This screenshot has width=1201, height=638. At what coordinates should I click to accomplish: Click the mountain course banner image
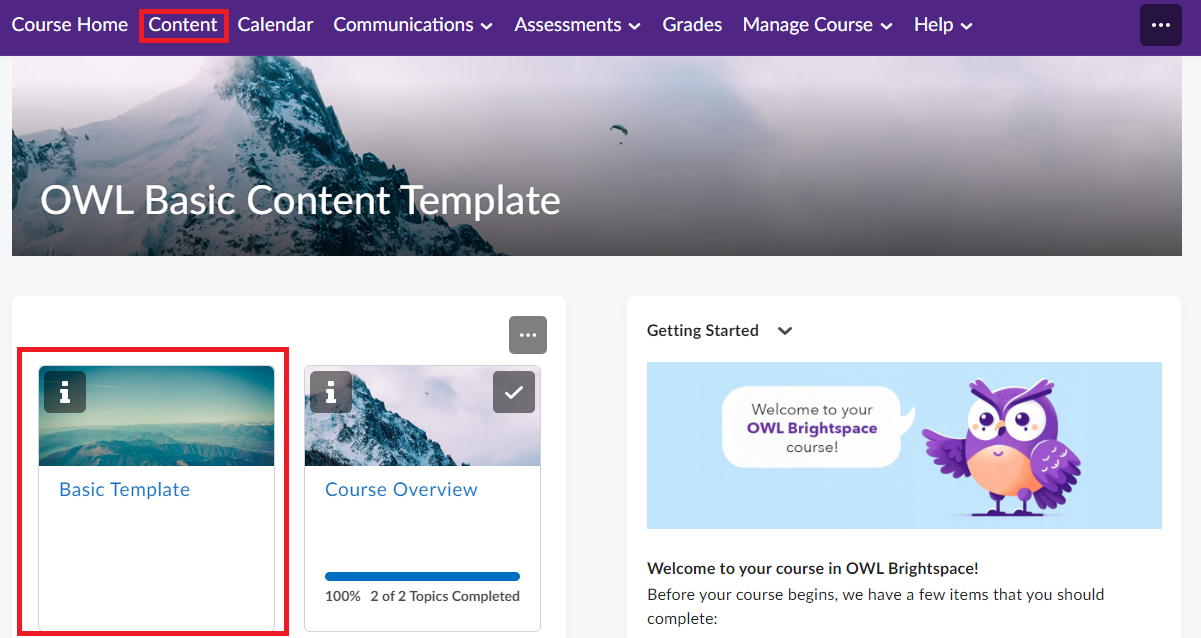[600, 150]
